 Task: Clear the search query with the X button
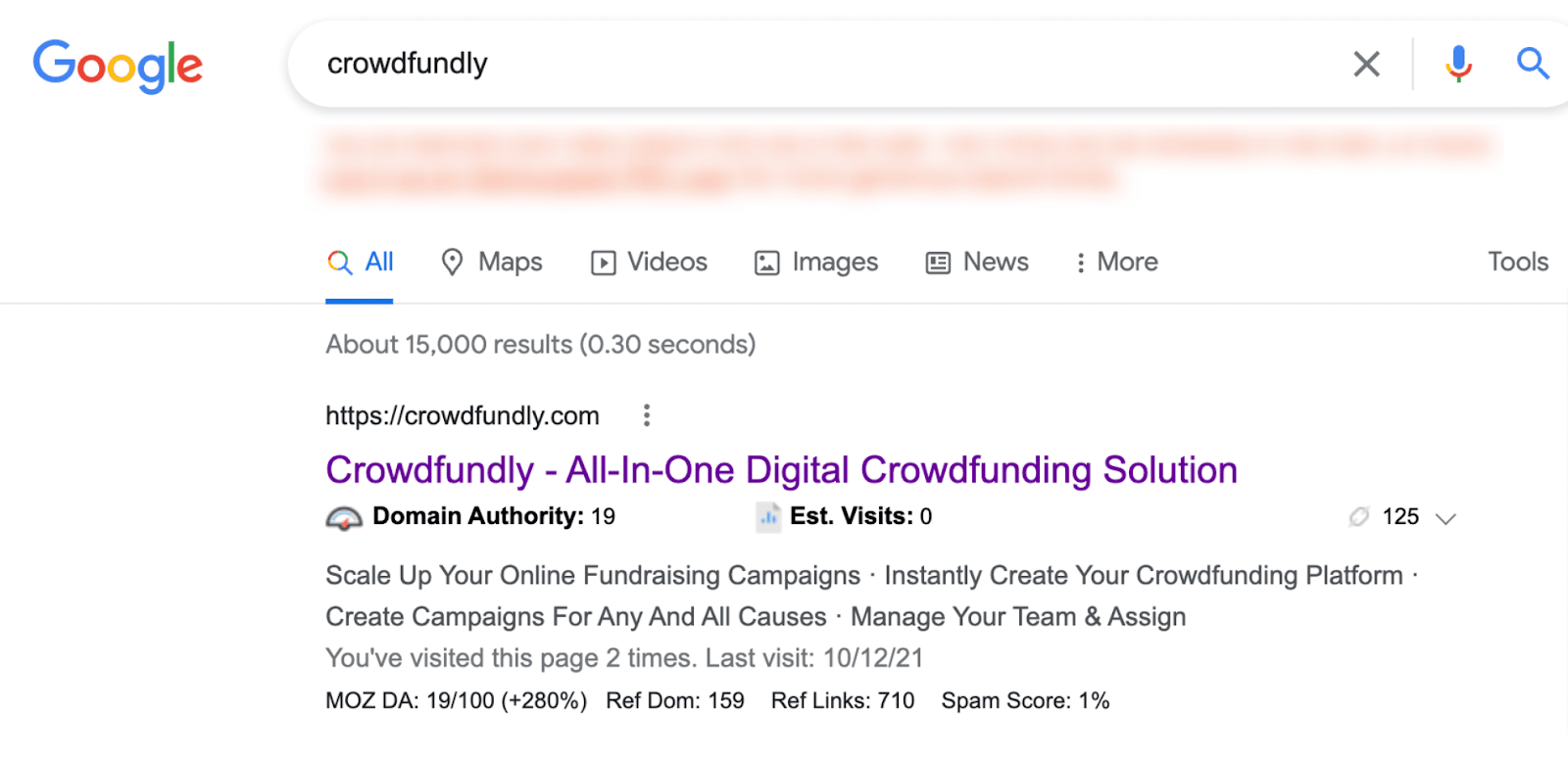click(1365, 63)
